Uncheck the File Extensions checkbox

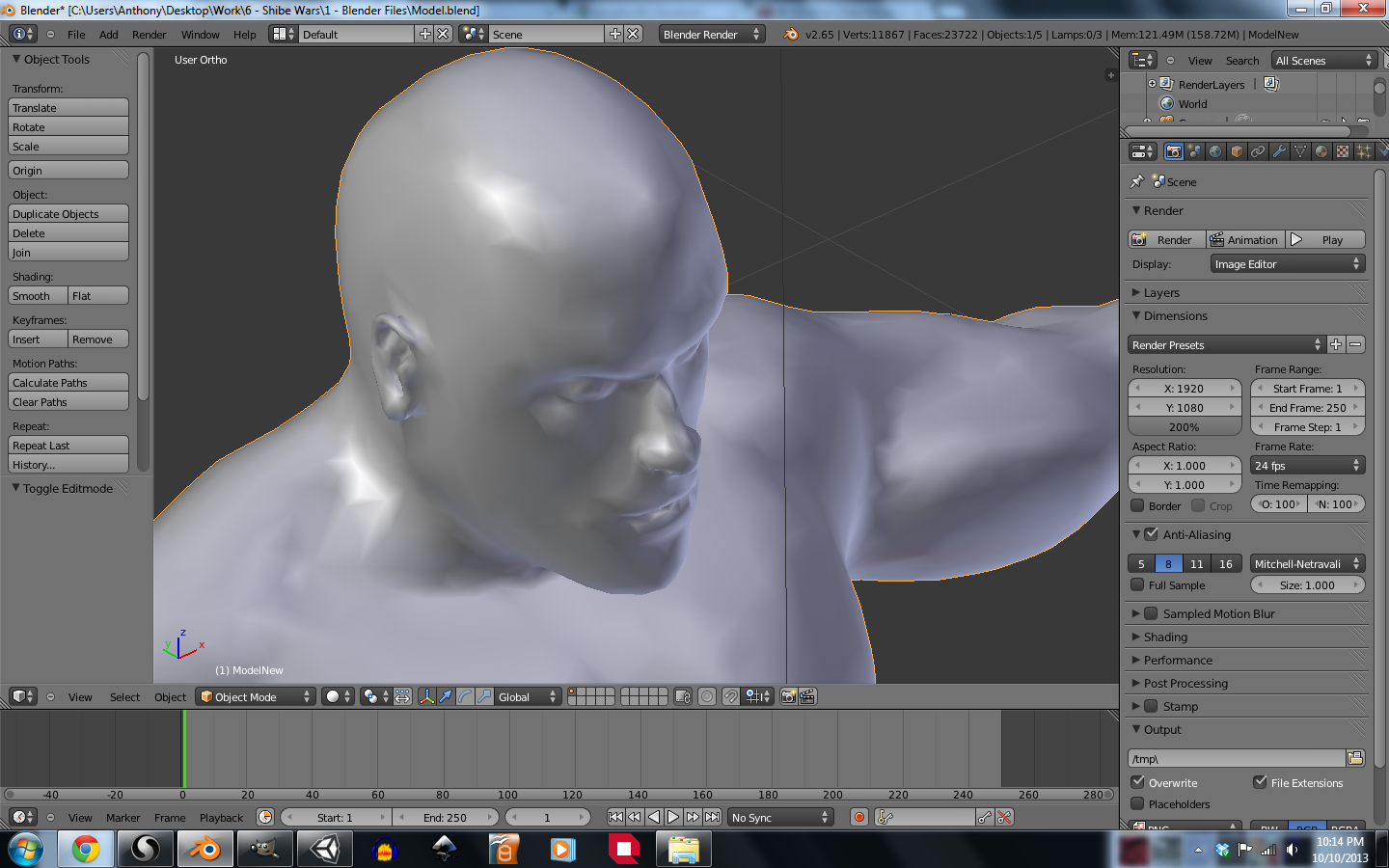click(x=1260, y=782)
